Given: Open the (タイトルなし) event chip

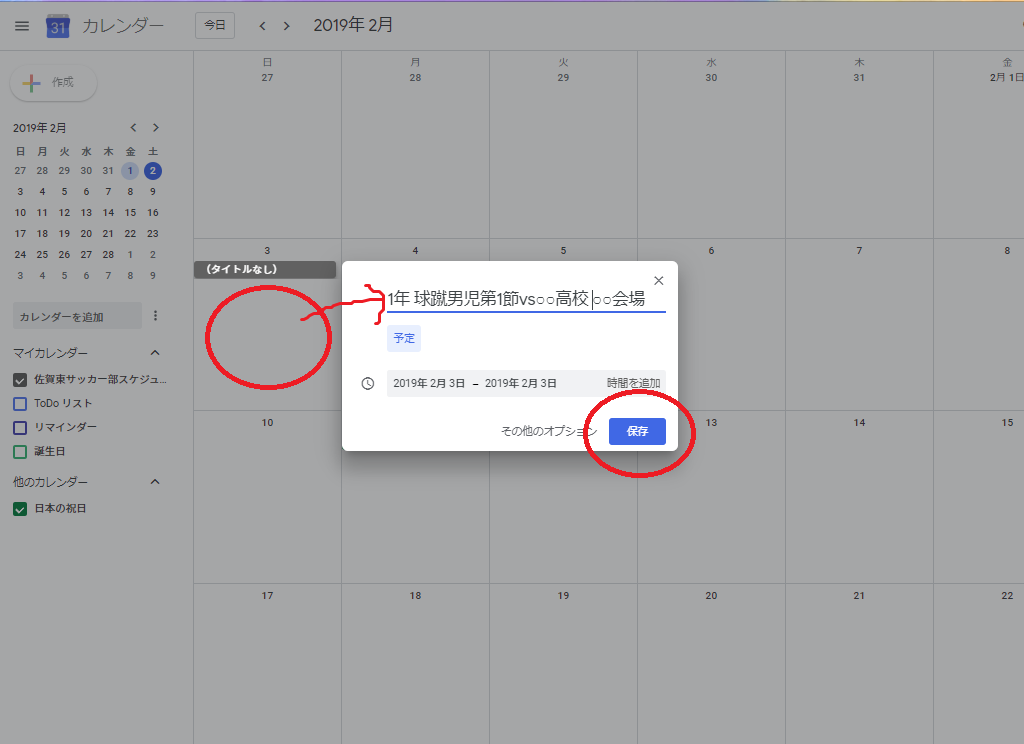Looking at the screenshot, I should [264, 269].
